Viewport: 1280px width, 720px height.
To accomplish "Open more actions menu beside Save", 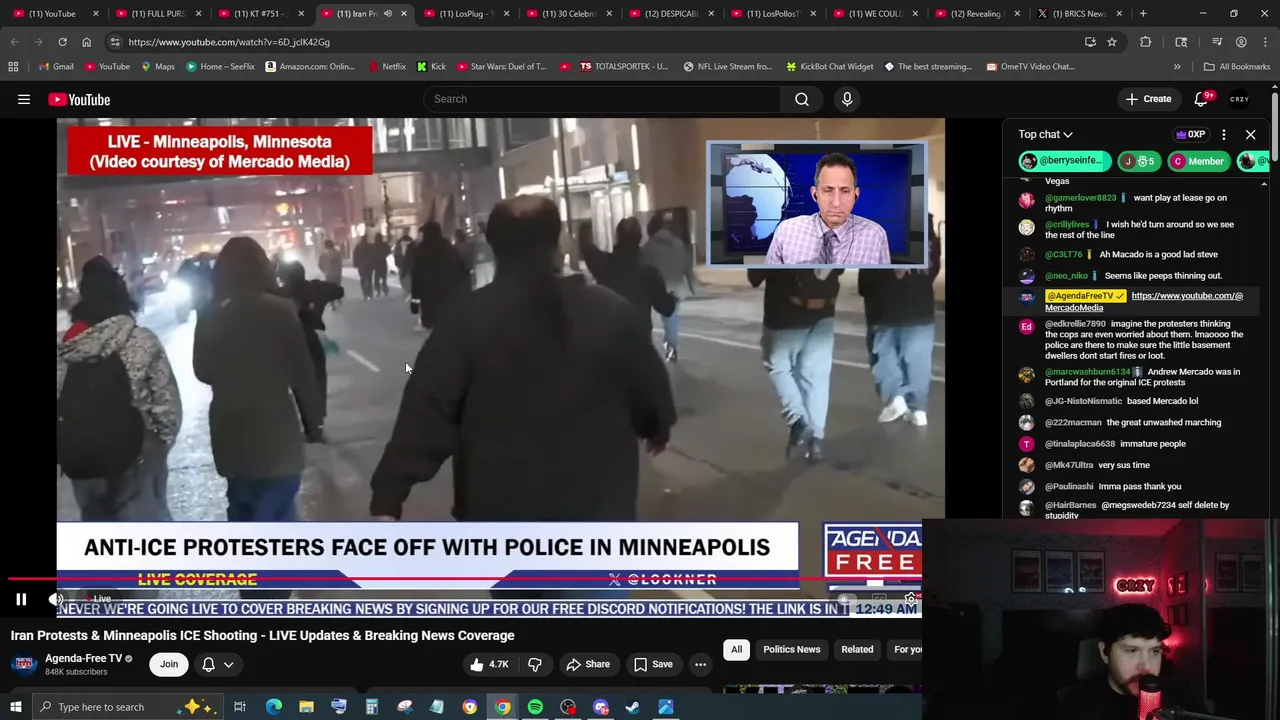I will (x=700, y=664).
